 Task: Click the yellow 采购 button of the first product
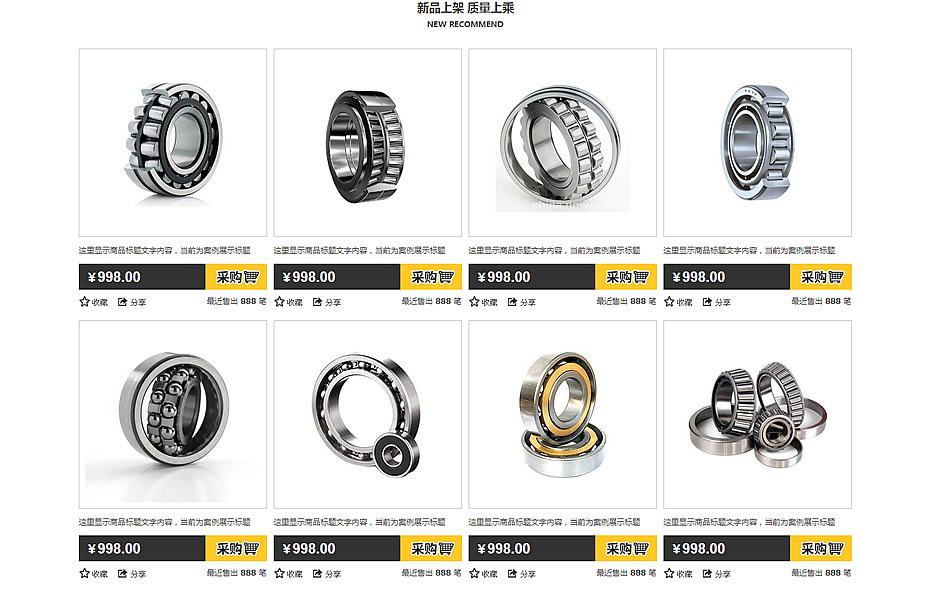[x=236, y=277]
